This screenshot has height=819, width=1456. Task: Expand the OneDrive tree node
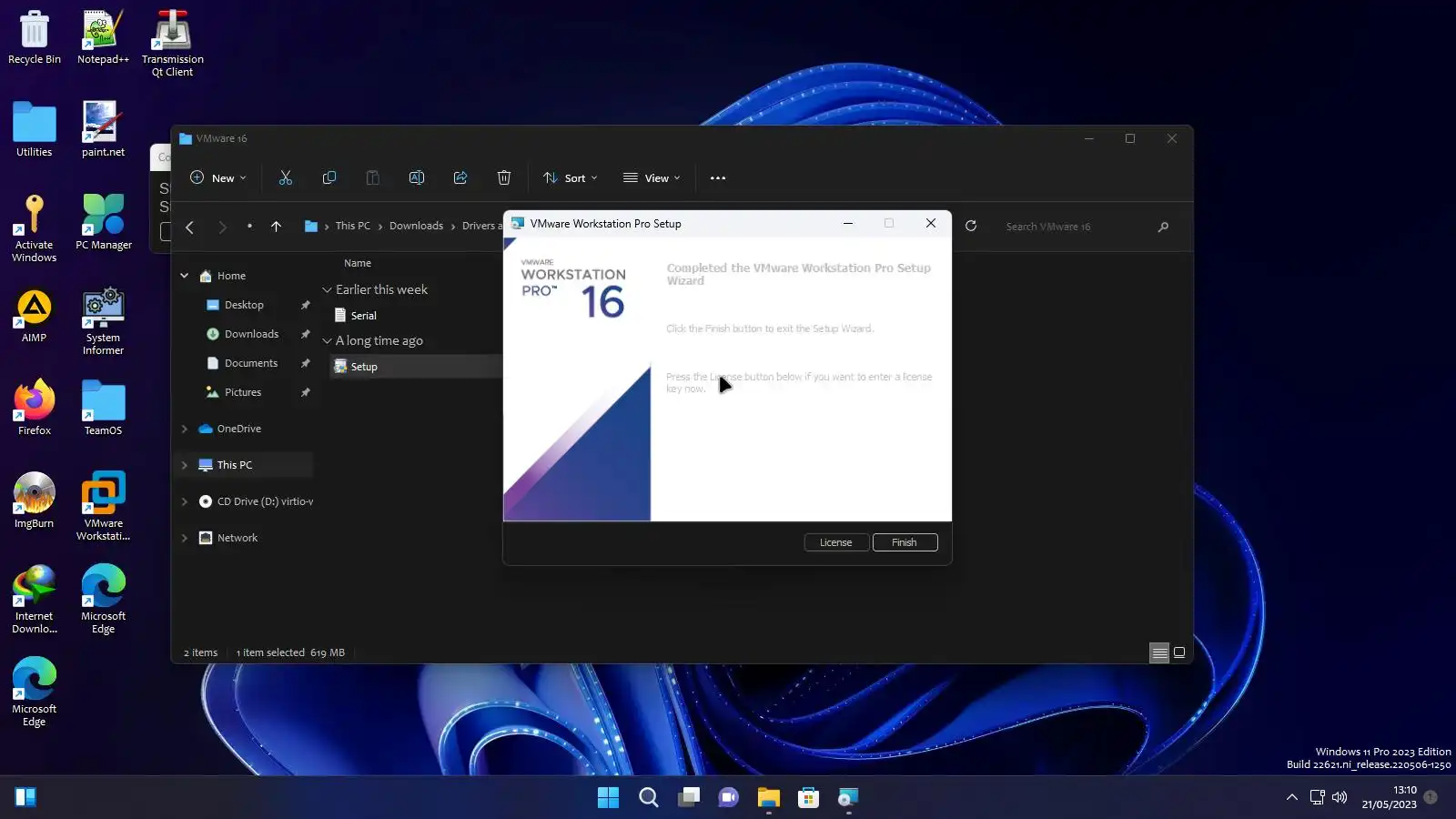tap(185, 429)
